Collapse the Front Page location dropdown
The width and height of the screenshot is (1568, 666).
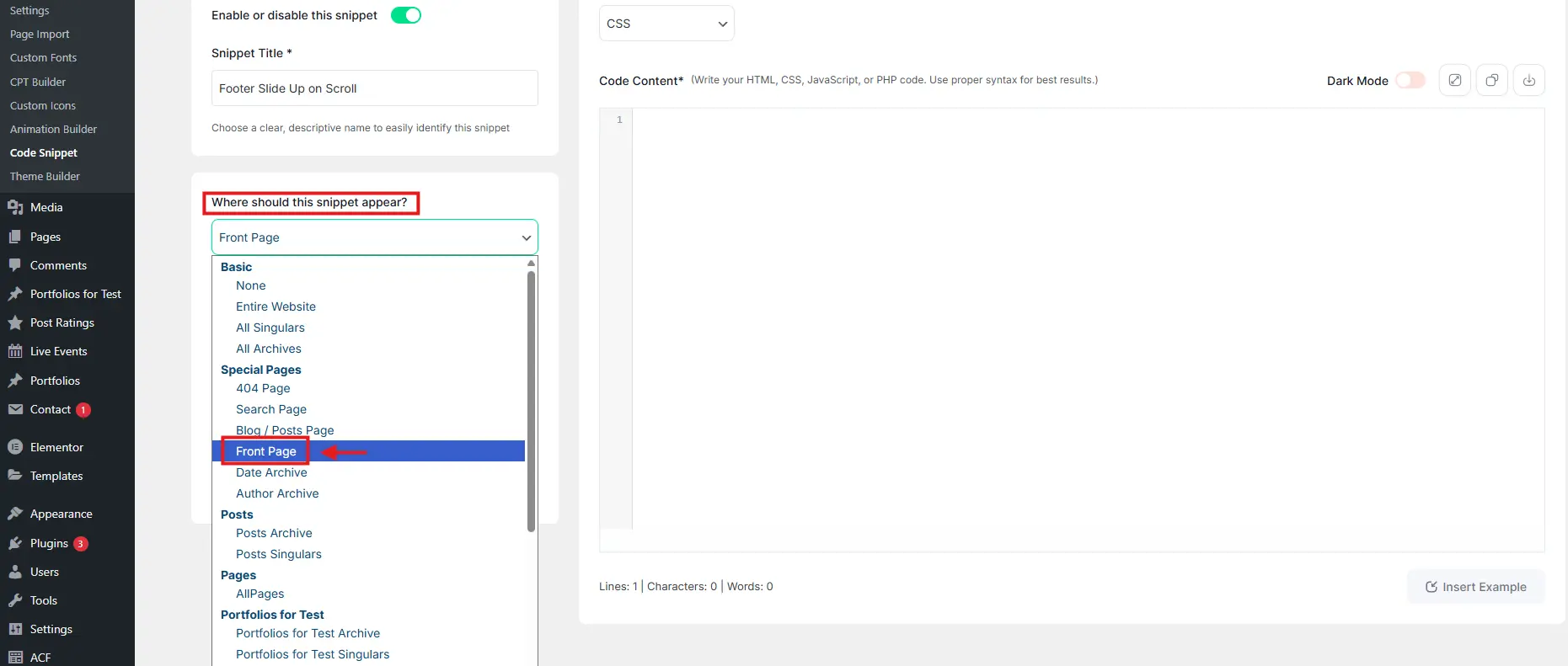tap(374, 237)
